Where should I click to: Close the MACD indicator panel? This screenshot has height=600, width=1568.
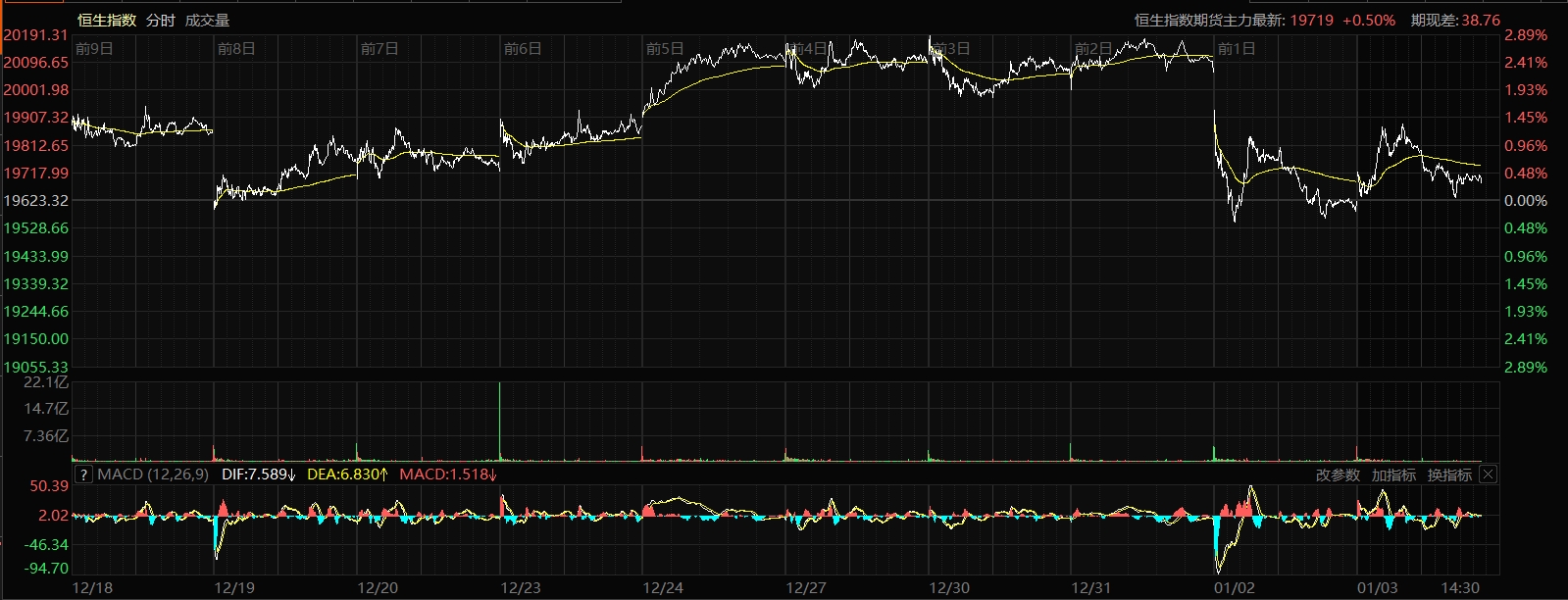tap(1488, 475)
